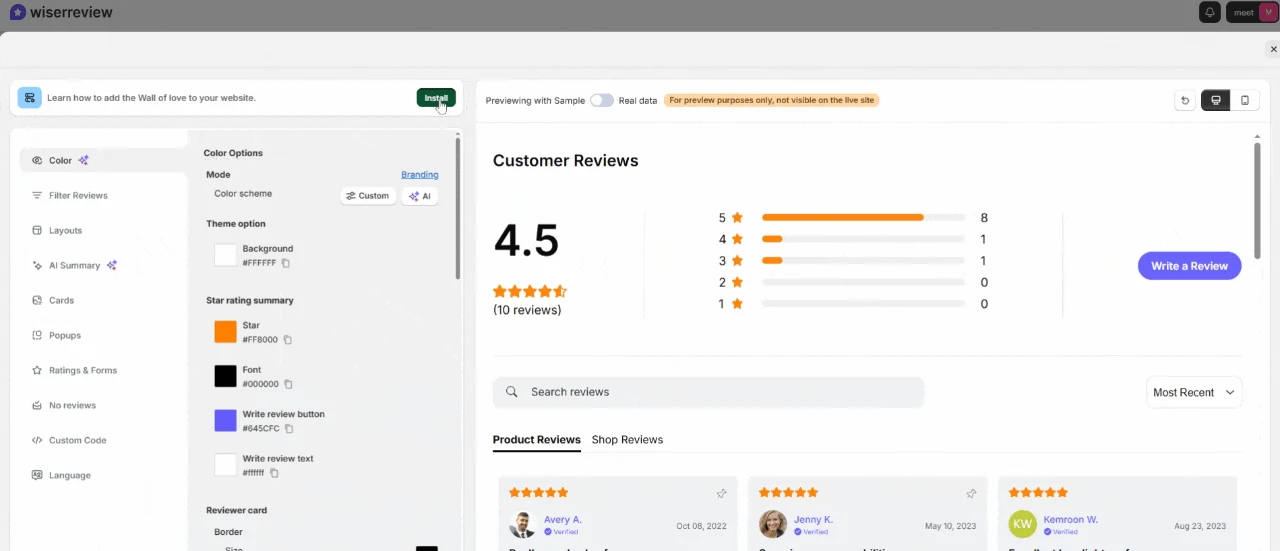Switch to the Product Reviews tab
The width and height of the screenshot is (1280, 551).
[537, 440]
